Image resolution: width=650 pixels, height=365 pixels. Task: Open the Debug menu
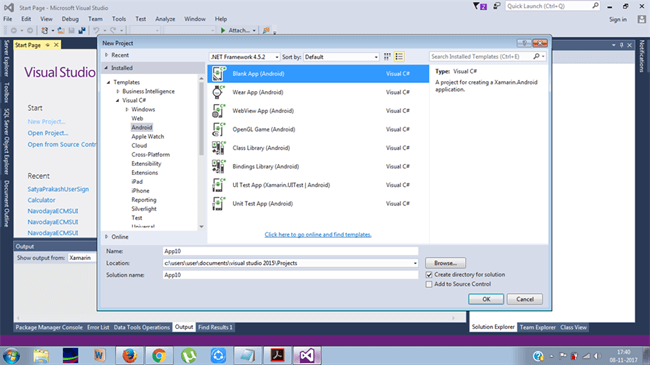click(x=70, y=19)
